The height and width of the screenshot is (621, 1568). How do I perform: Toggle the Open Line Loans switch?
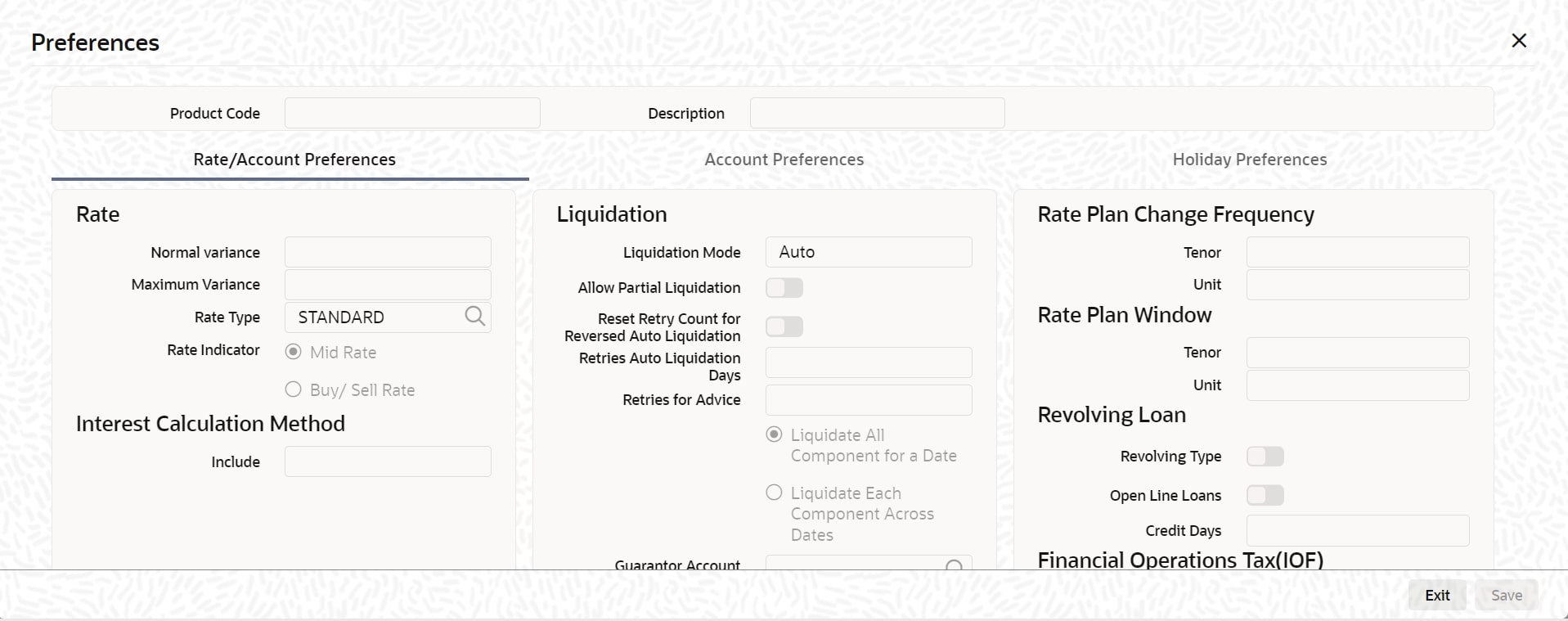1265,496
